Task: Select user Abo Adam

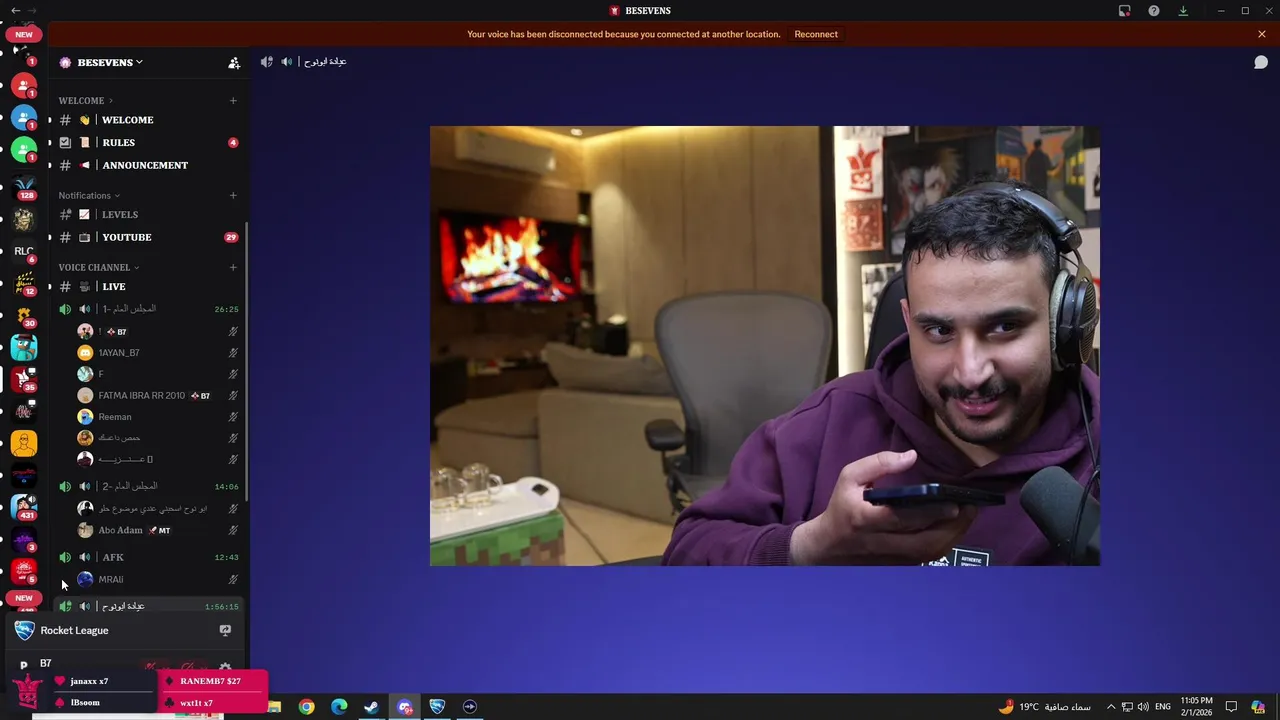Action: [x=158, y=530]
